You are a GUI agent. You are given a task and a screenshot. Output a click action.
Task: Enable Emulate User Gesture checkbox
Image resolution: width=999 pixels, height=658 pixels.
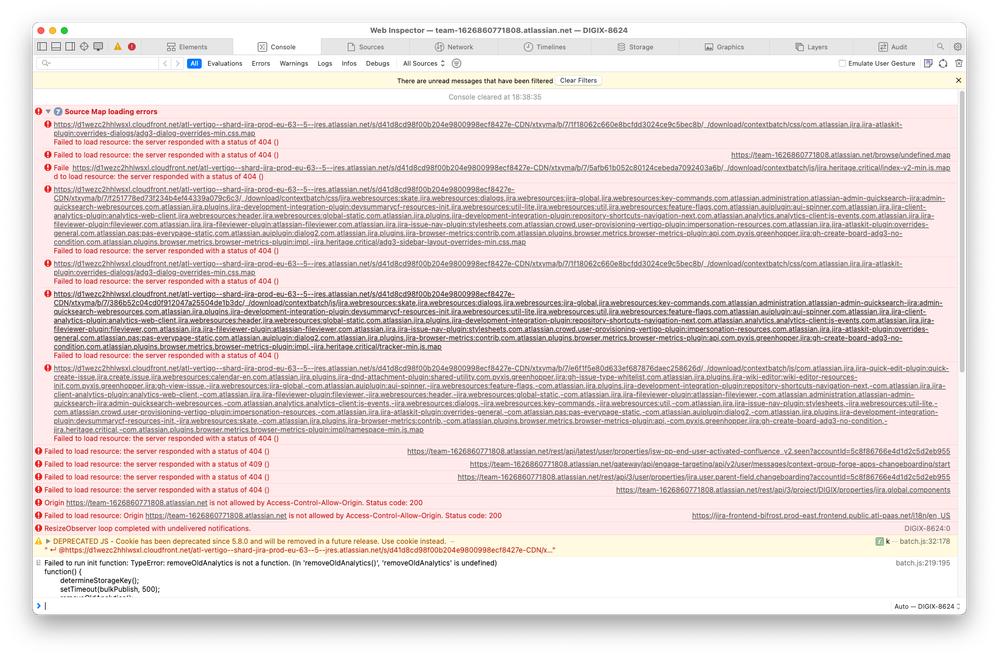842,63
